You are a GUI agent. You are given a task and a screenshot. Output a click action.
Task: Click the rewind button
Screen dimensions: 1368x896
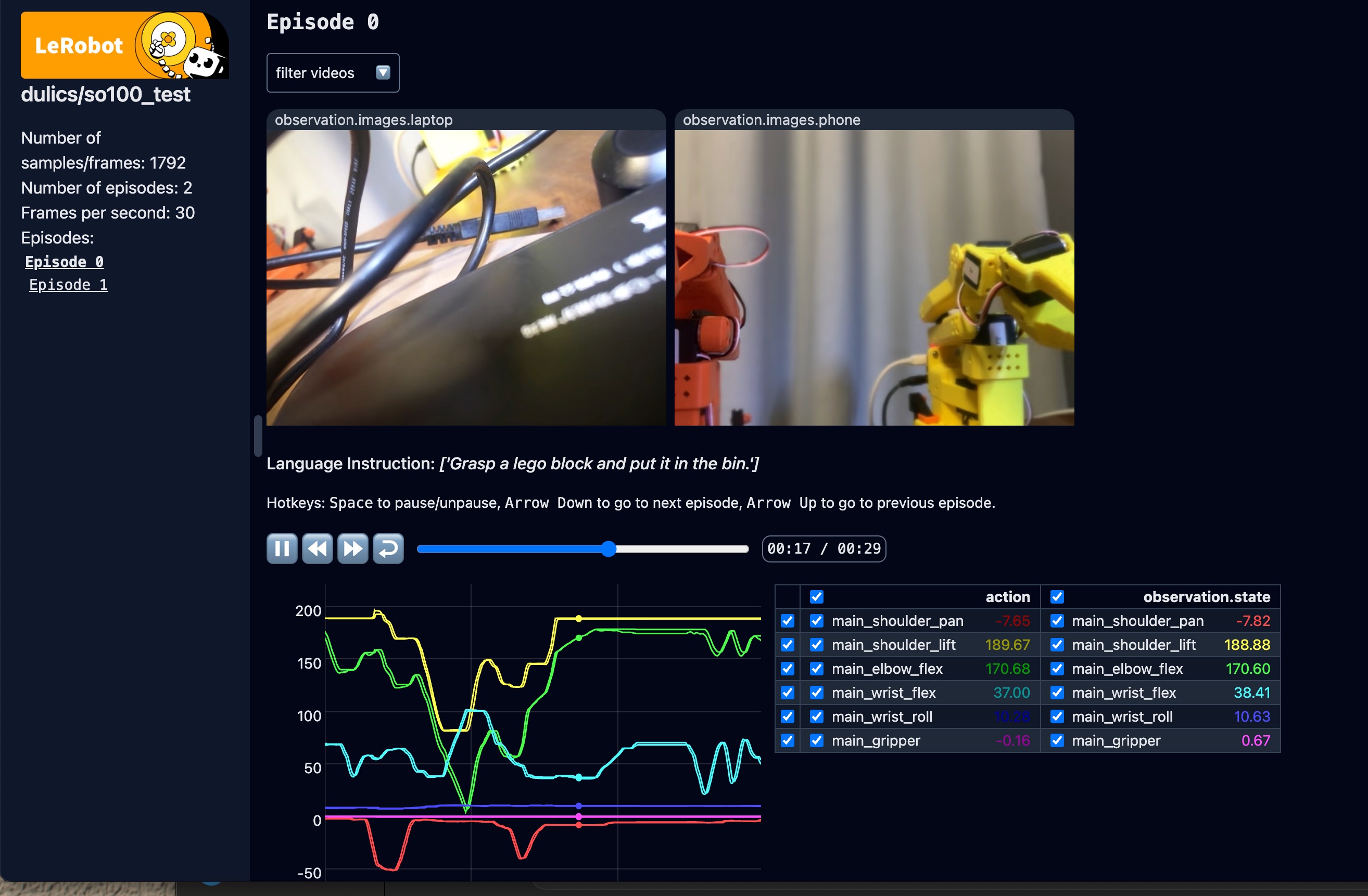[x=318, y=548]
